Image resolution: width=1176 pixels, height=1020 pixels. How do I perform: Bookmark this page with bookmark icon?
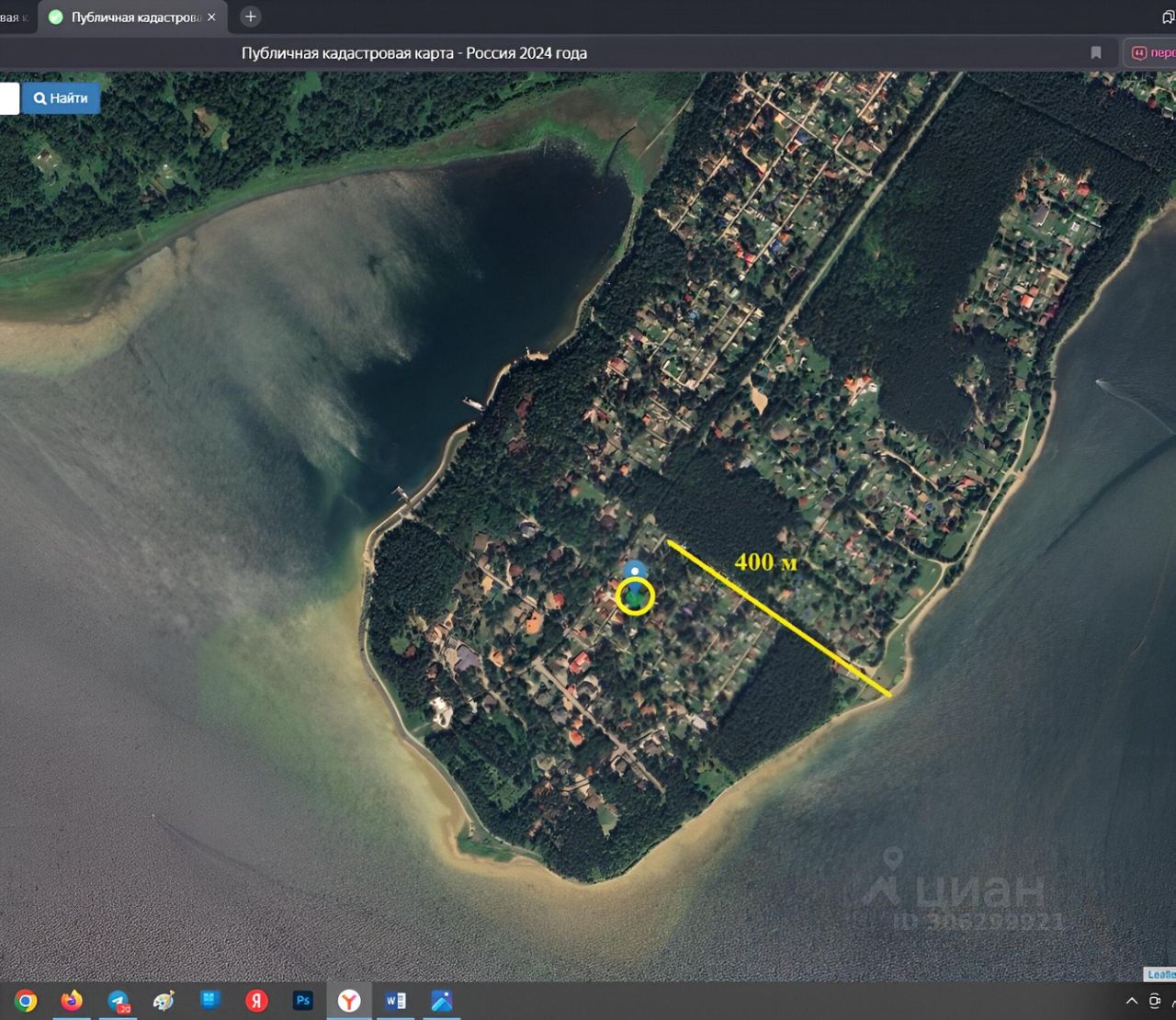click(x=1096, y=53)
